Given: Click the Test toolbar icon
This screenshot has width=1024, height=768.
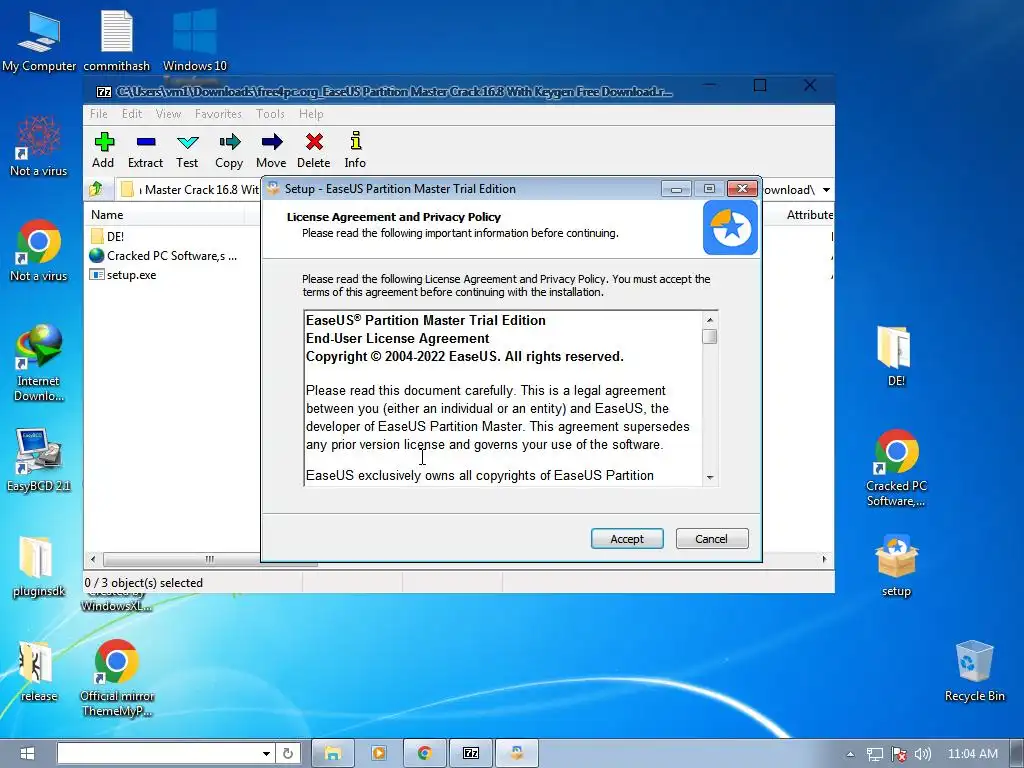Looking at the screenshot, I should pyautogui.click(x=187, y=150).
